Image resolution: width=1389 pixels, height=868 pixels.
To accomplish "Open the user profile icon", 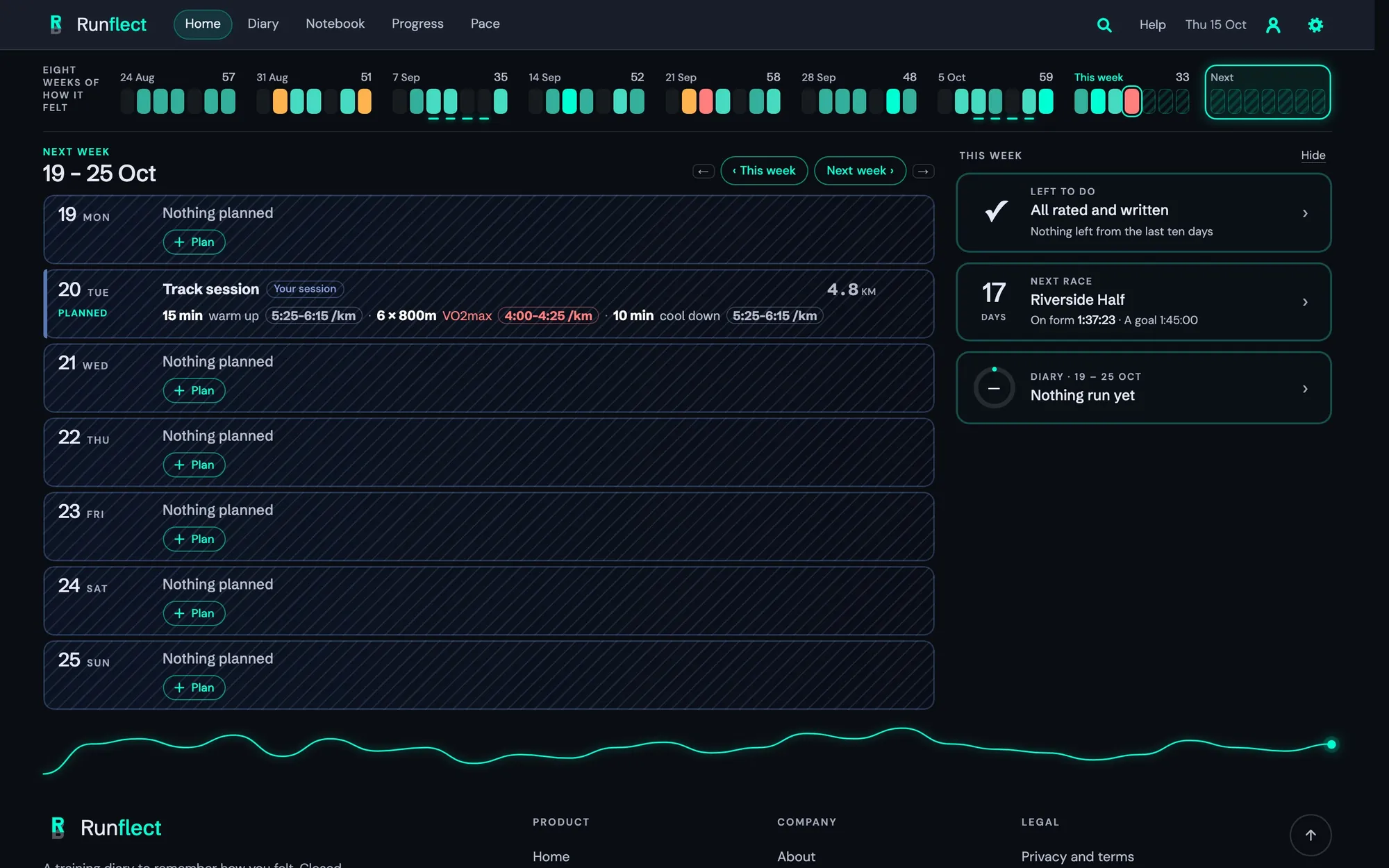I will 1273,25.
